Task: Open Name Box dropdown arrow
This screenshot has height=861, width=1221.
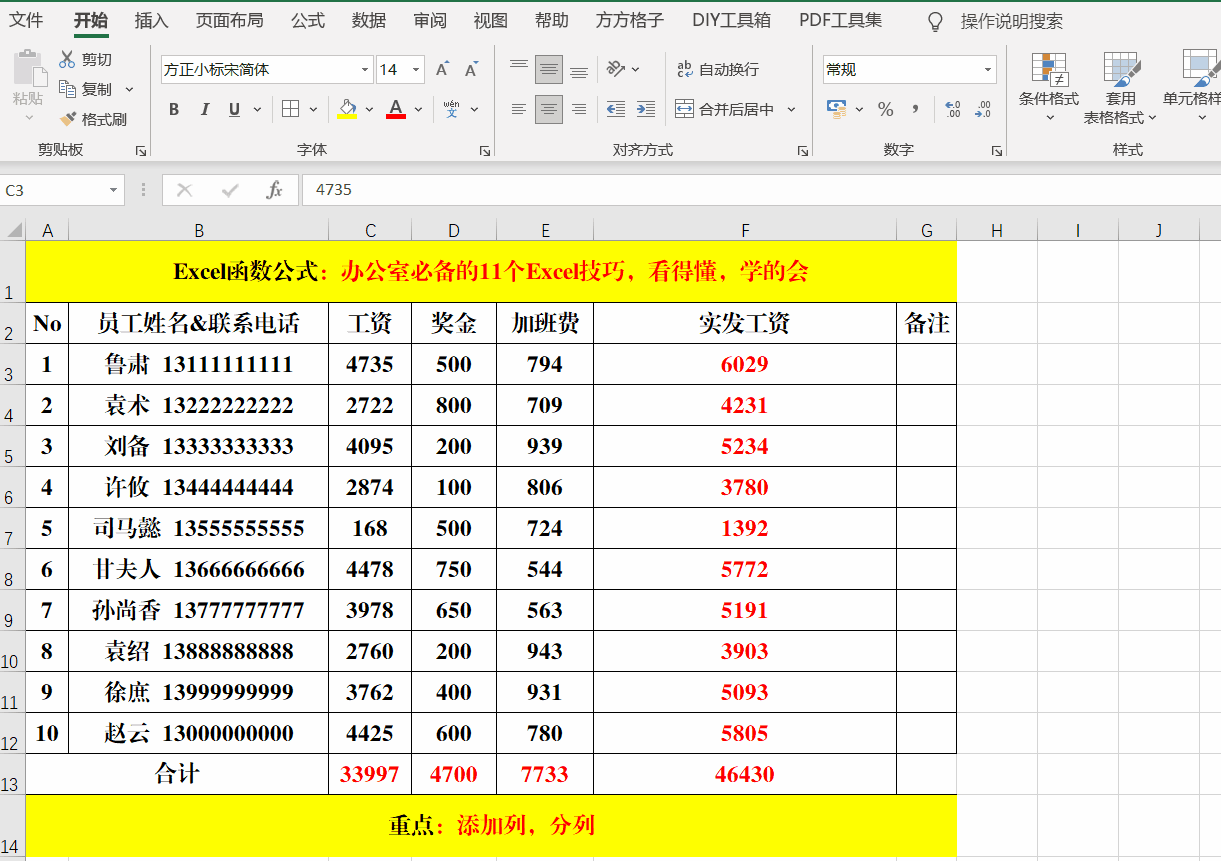Action: [113, 190]
